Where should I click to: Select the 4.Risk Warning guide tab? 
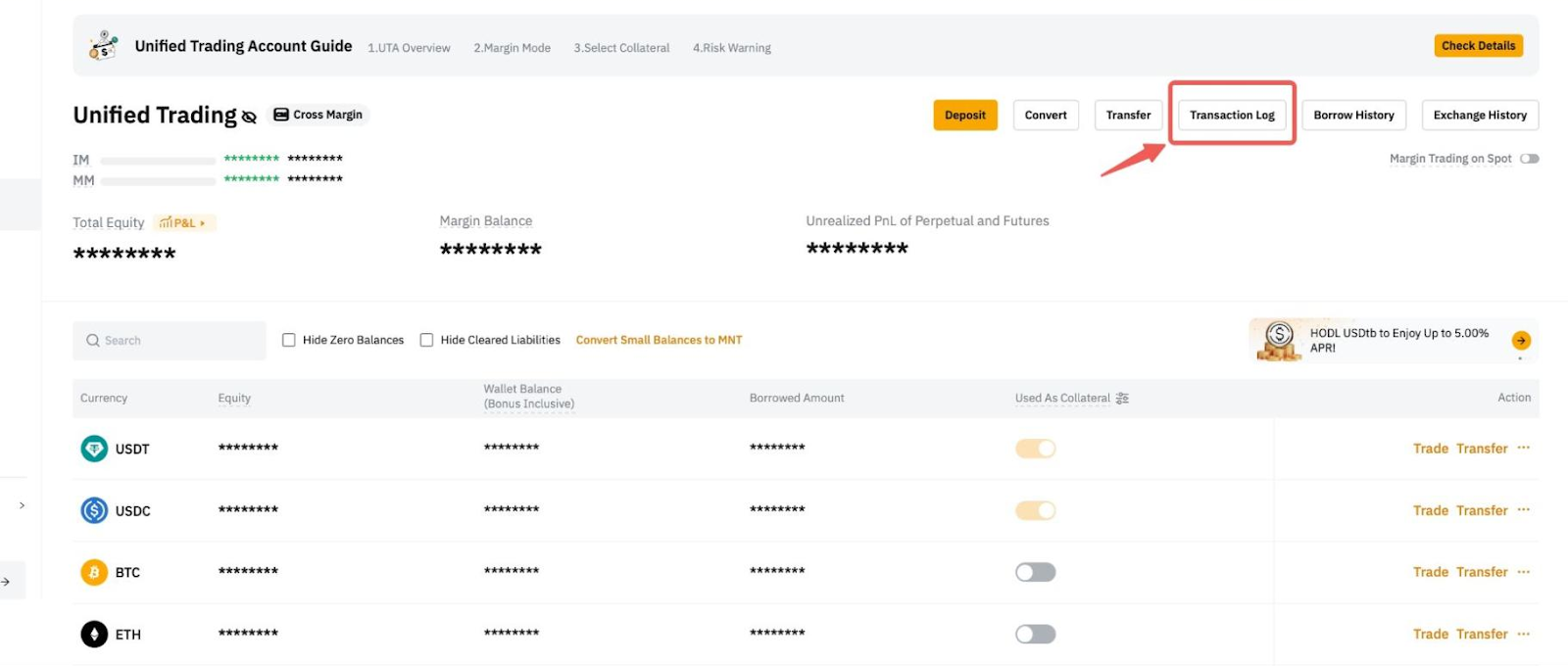(x=731, y=48)
